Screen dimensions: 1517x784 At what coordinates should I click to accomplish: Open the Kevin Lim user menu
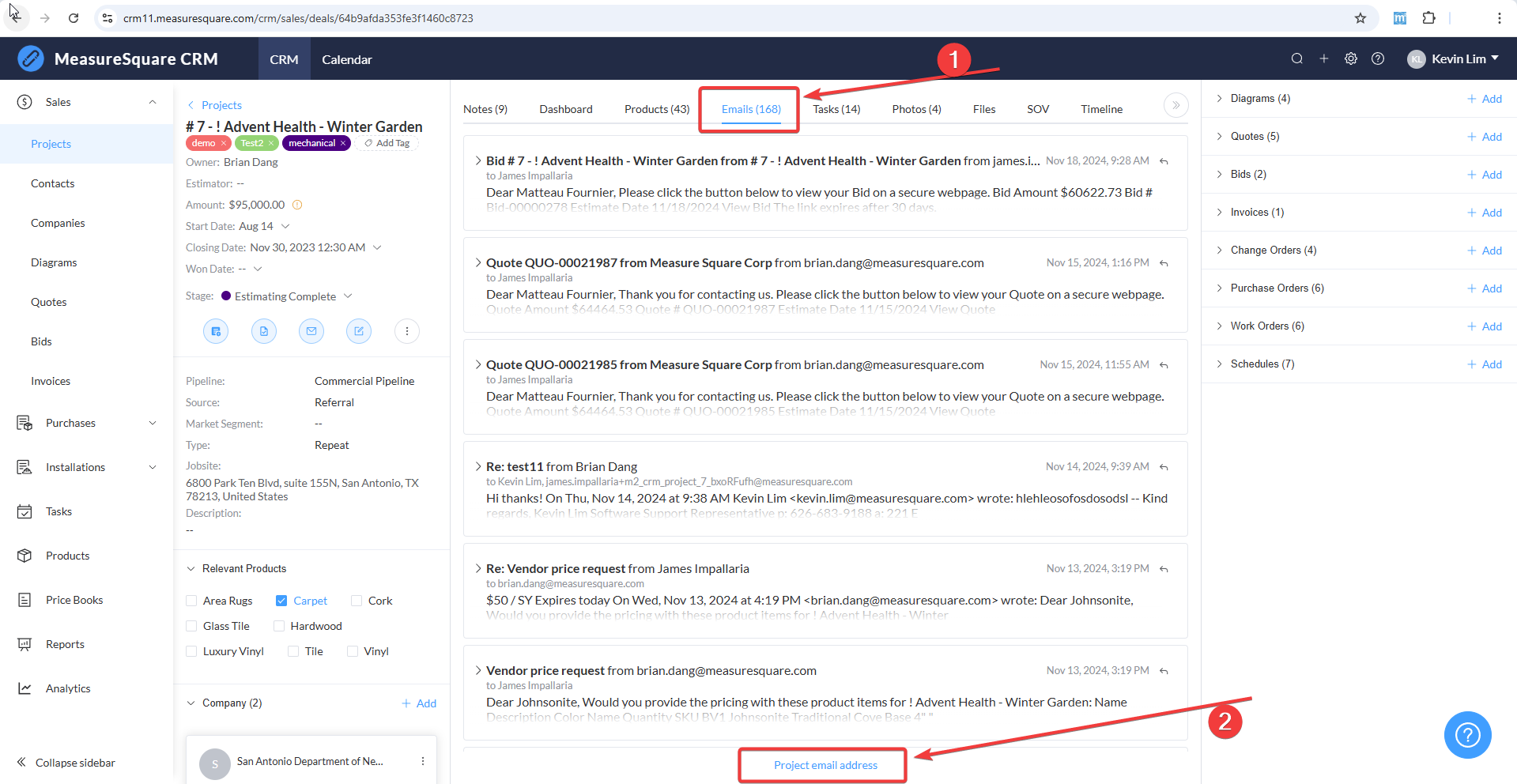pos(1453,58)
